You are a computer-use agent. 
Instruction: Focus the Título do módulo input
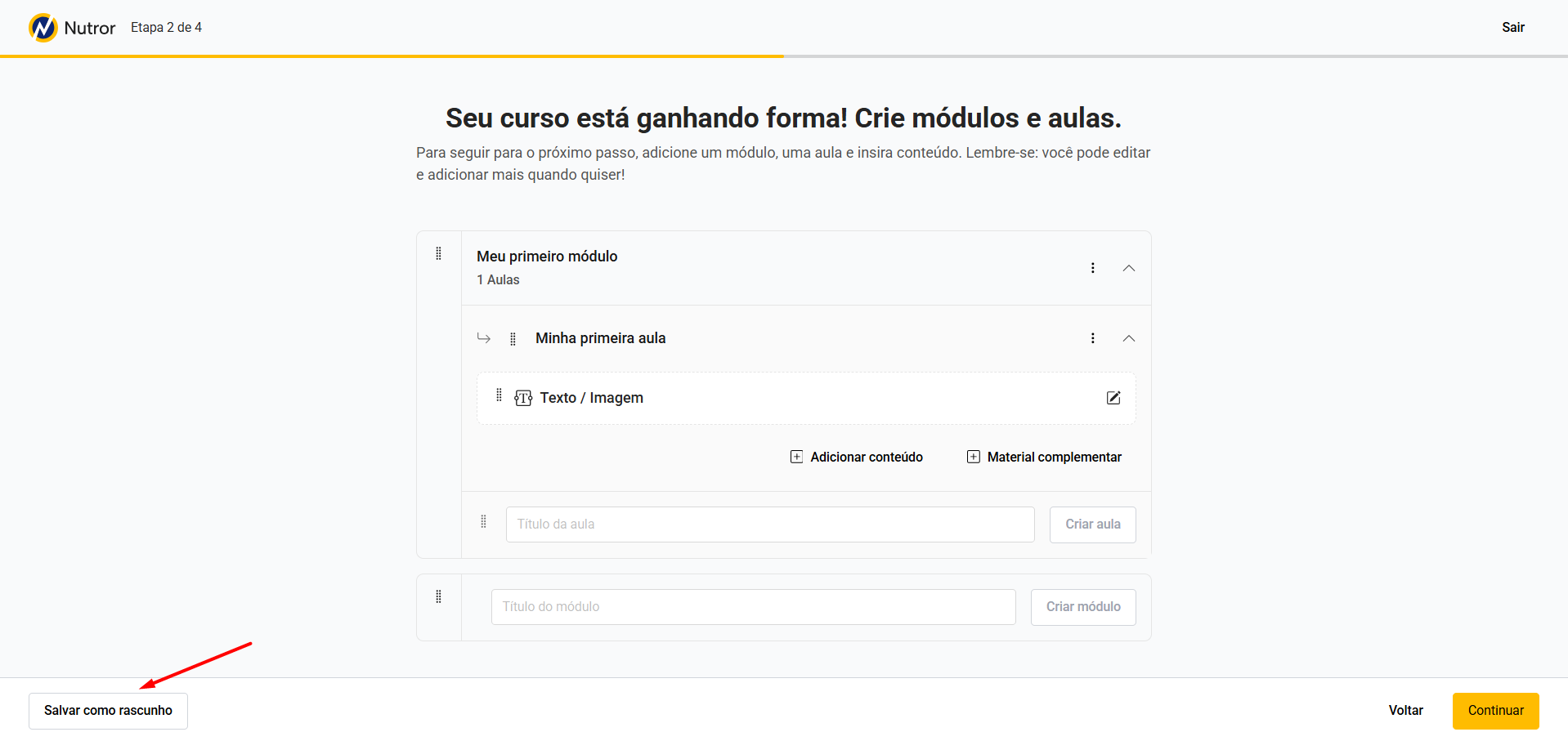(753, 607)
